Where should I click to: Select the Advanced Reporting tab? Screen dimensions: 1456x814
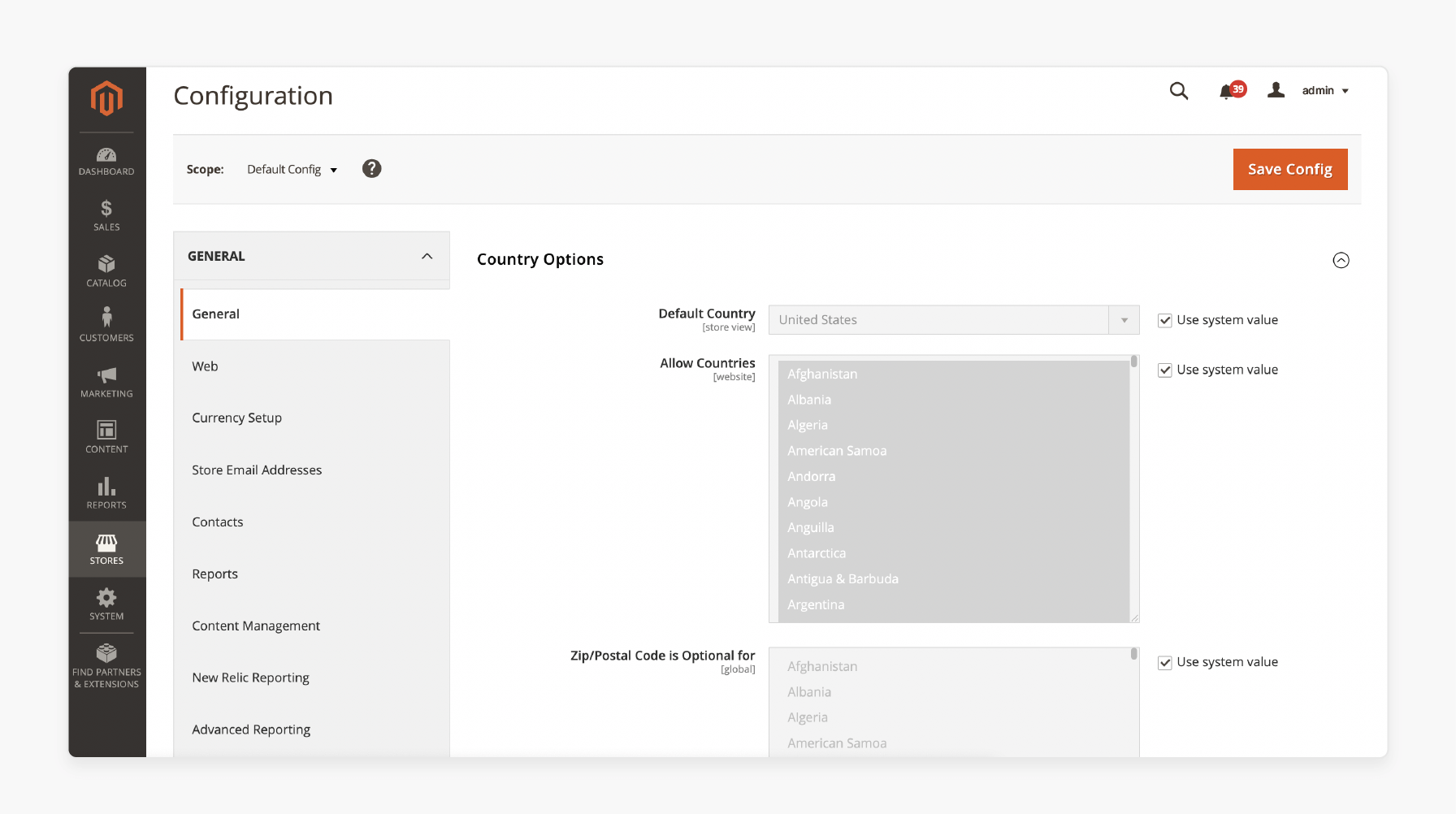pos(315,730)
